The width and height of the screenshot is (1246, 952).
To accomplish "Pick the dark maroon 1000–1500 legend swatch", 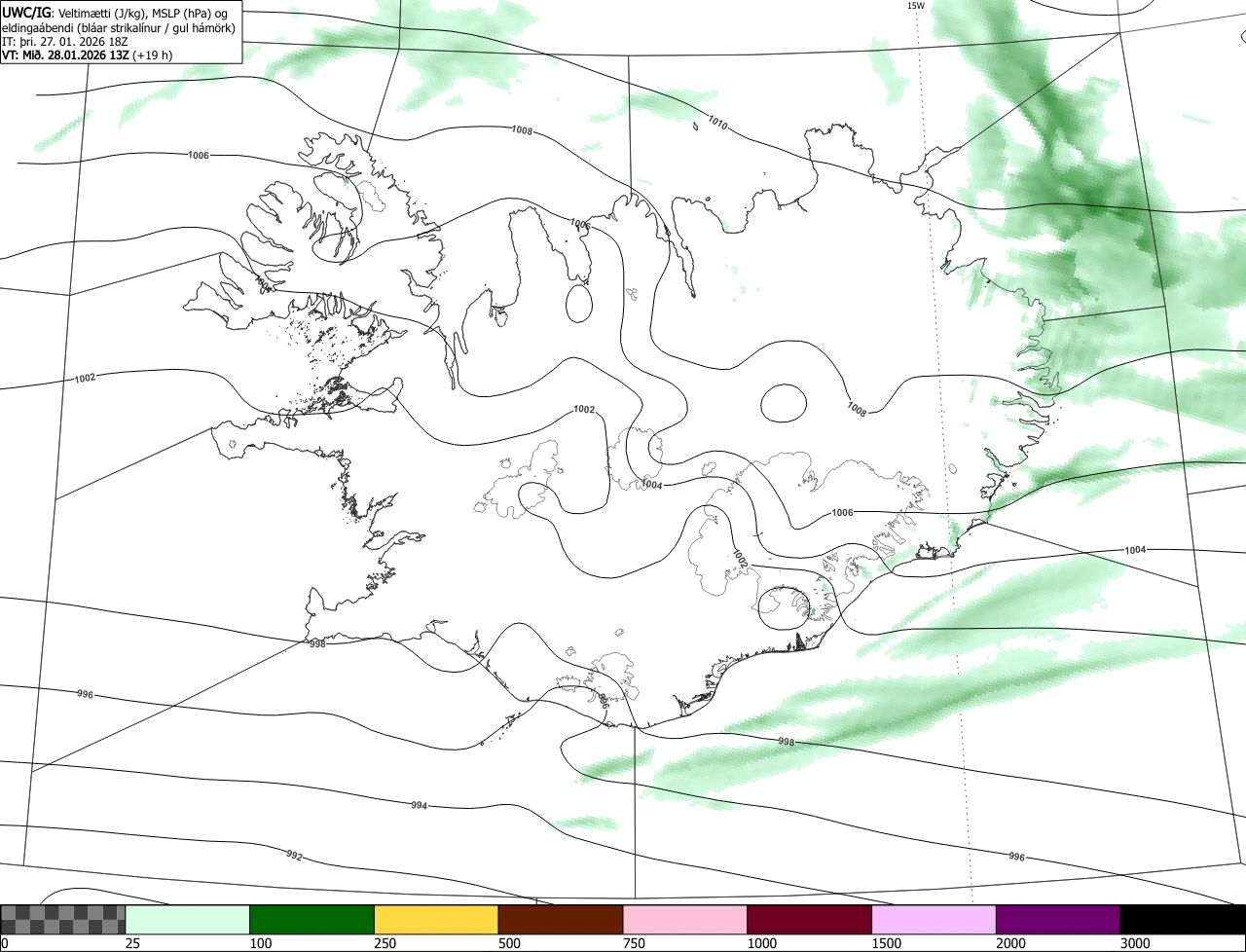I will coord(810,919).
